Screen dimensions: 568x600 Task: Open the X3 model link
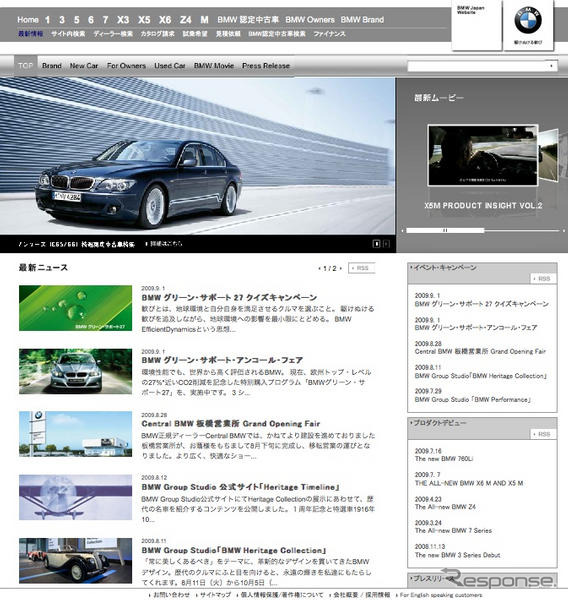tap(123, 20)
